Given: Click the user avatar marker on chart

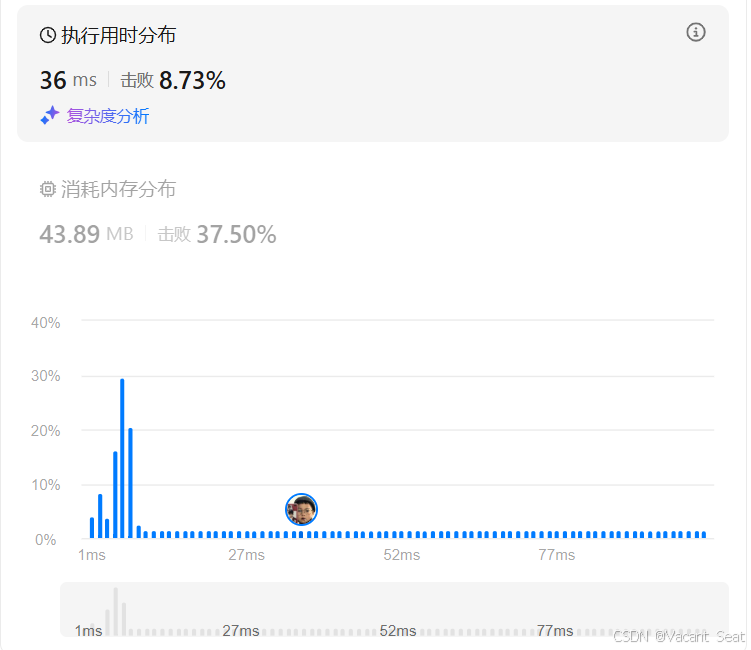Looking at the screenshot, I should tap(301, 509).
